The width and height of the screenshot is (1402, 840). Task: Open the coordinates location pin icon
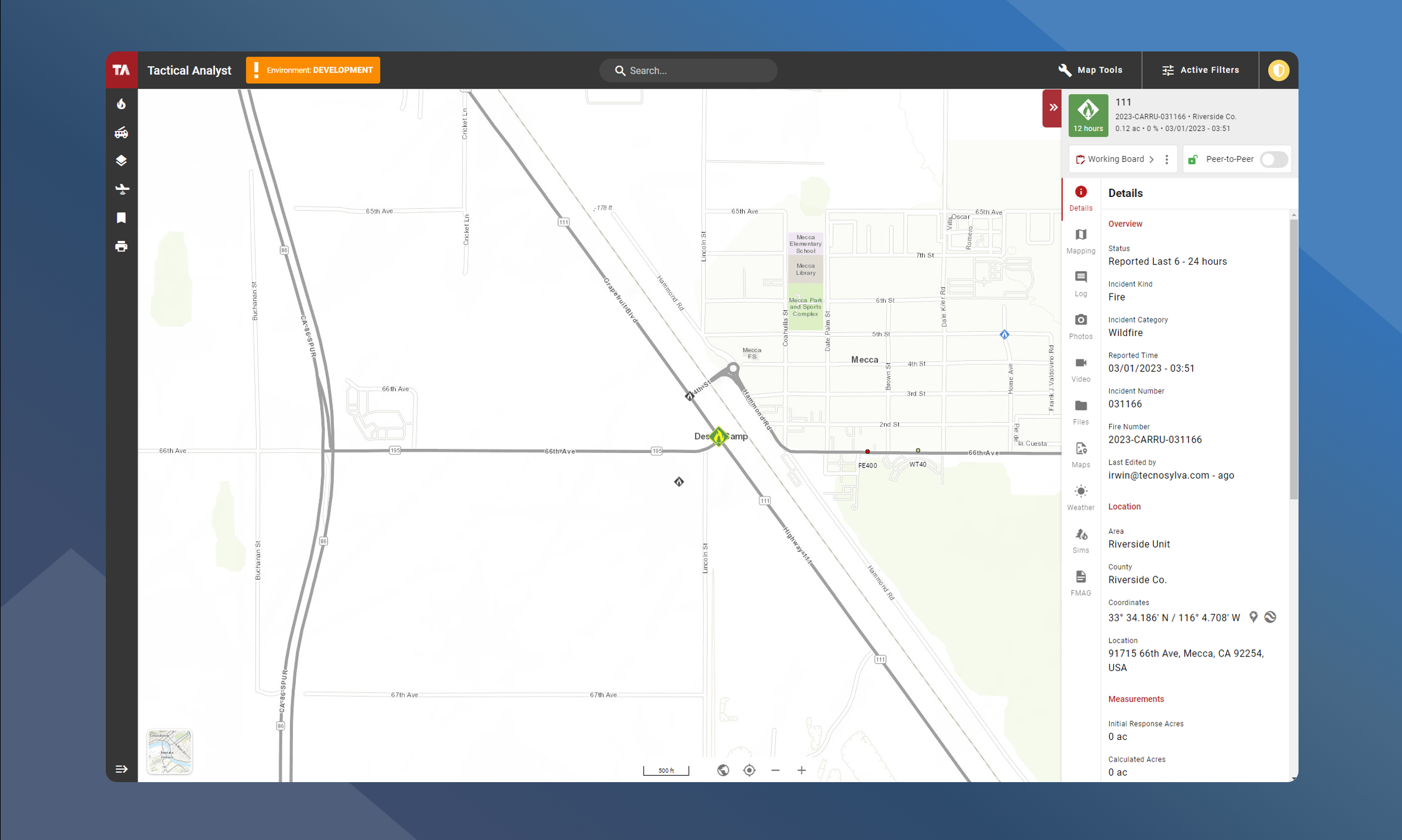1253,617
